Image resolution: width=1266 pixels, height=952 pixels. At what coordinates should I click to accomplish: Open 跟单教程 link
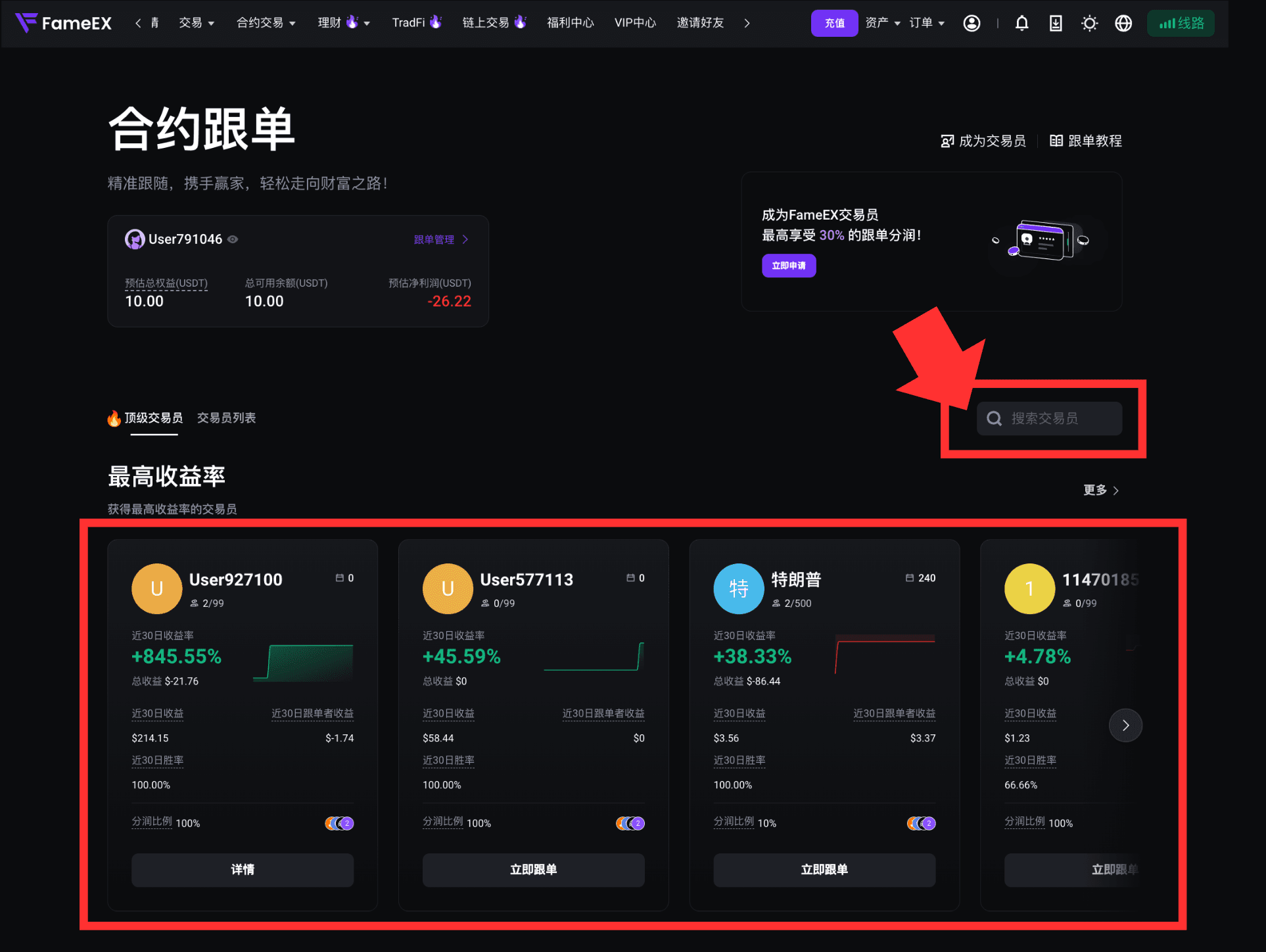pos(1086,141)
